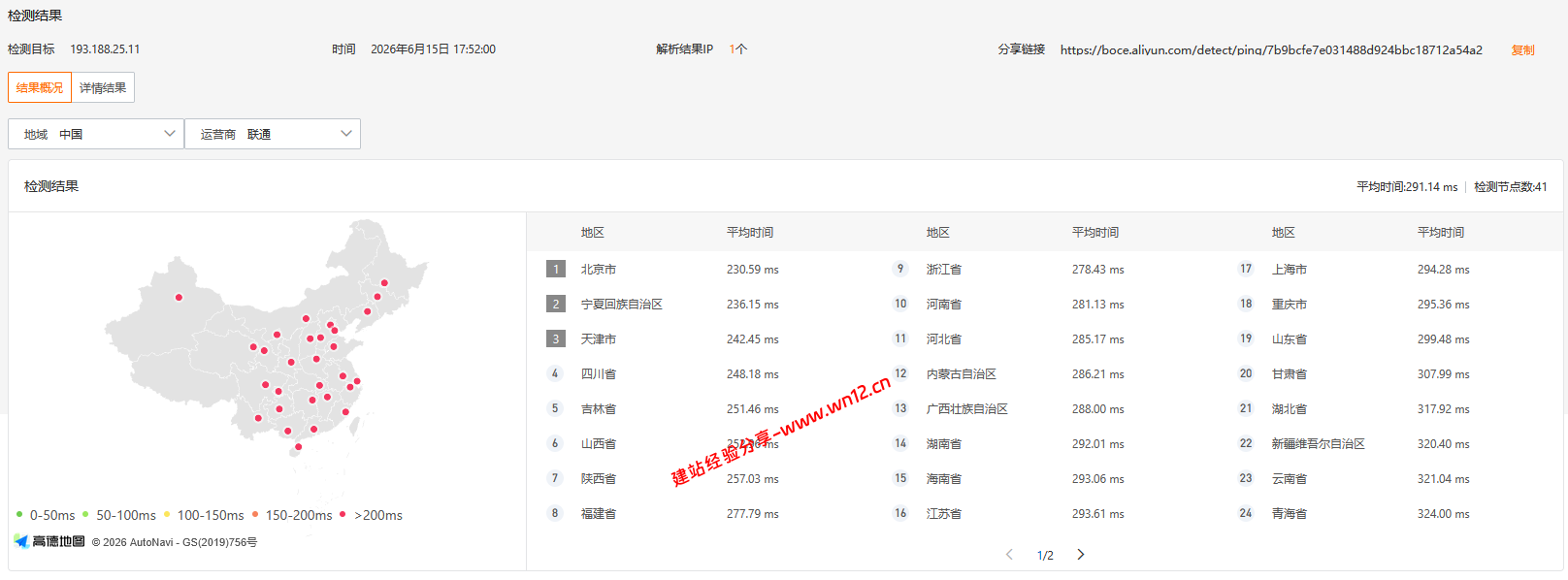Go to previous page of results
The image size is (1568, 580).
[x=1009, y=555]
